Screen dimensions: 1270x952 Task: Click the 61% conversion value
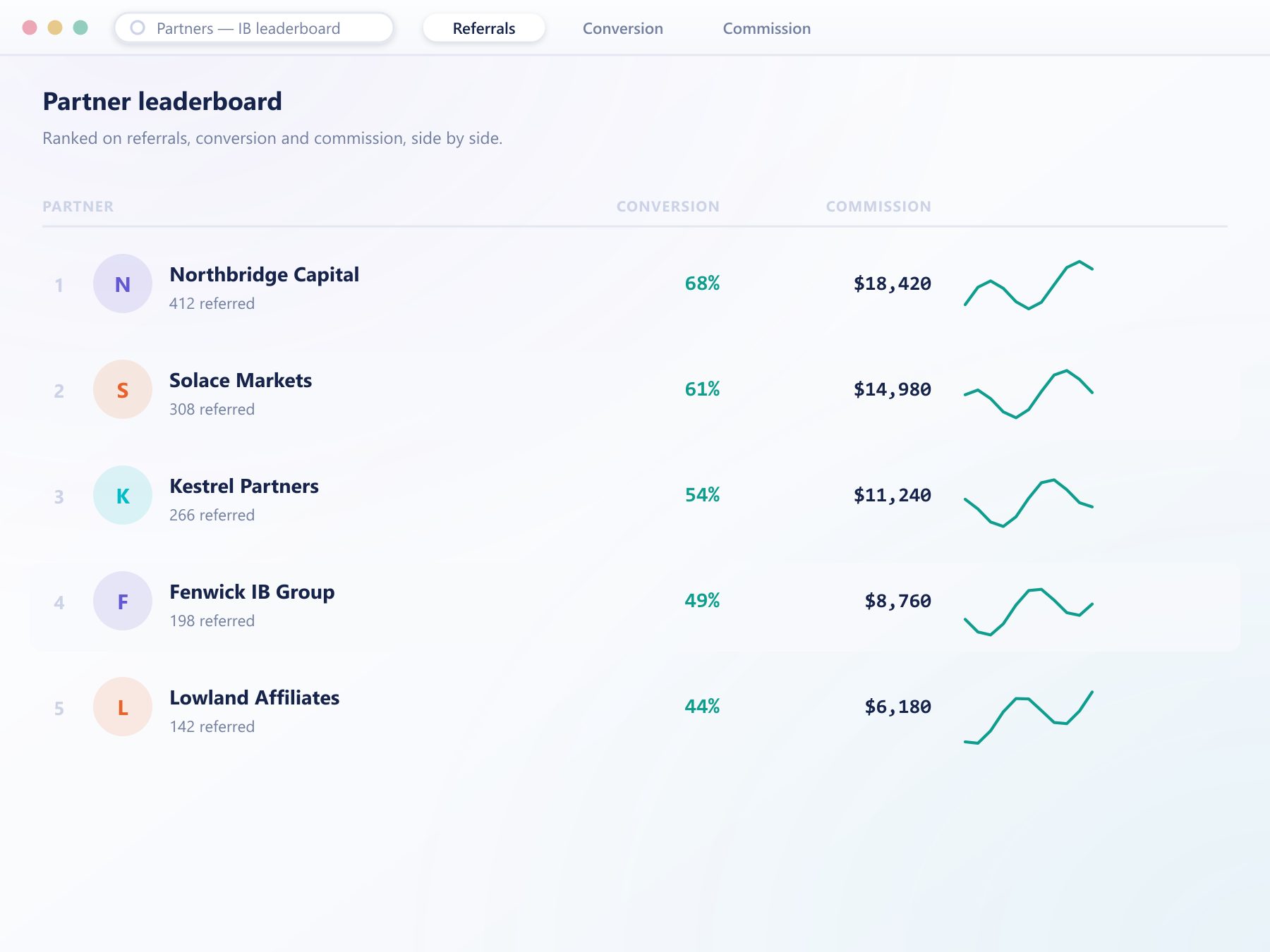[702, 389]
